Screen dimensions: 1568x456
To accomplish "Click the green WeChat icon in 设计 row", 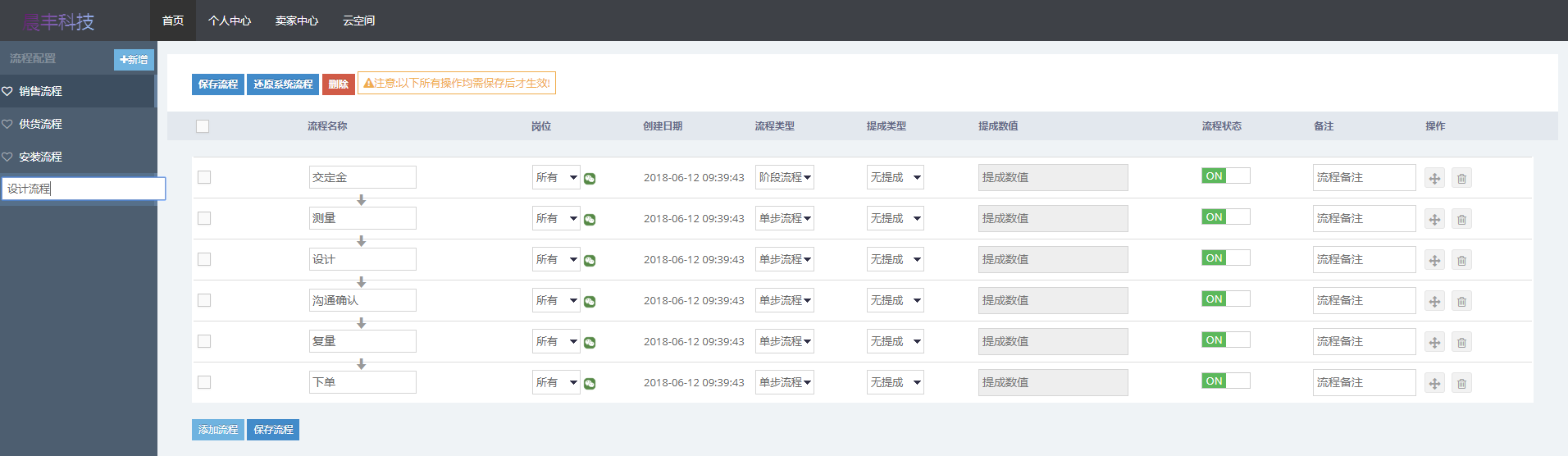I will pyautogui.click(x=590, y=261).
